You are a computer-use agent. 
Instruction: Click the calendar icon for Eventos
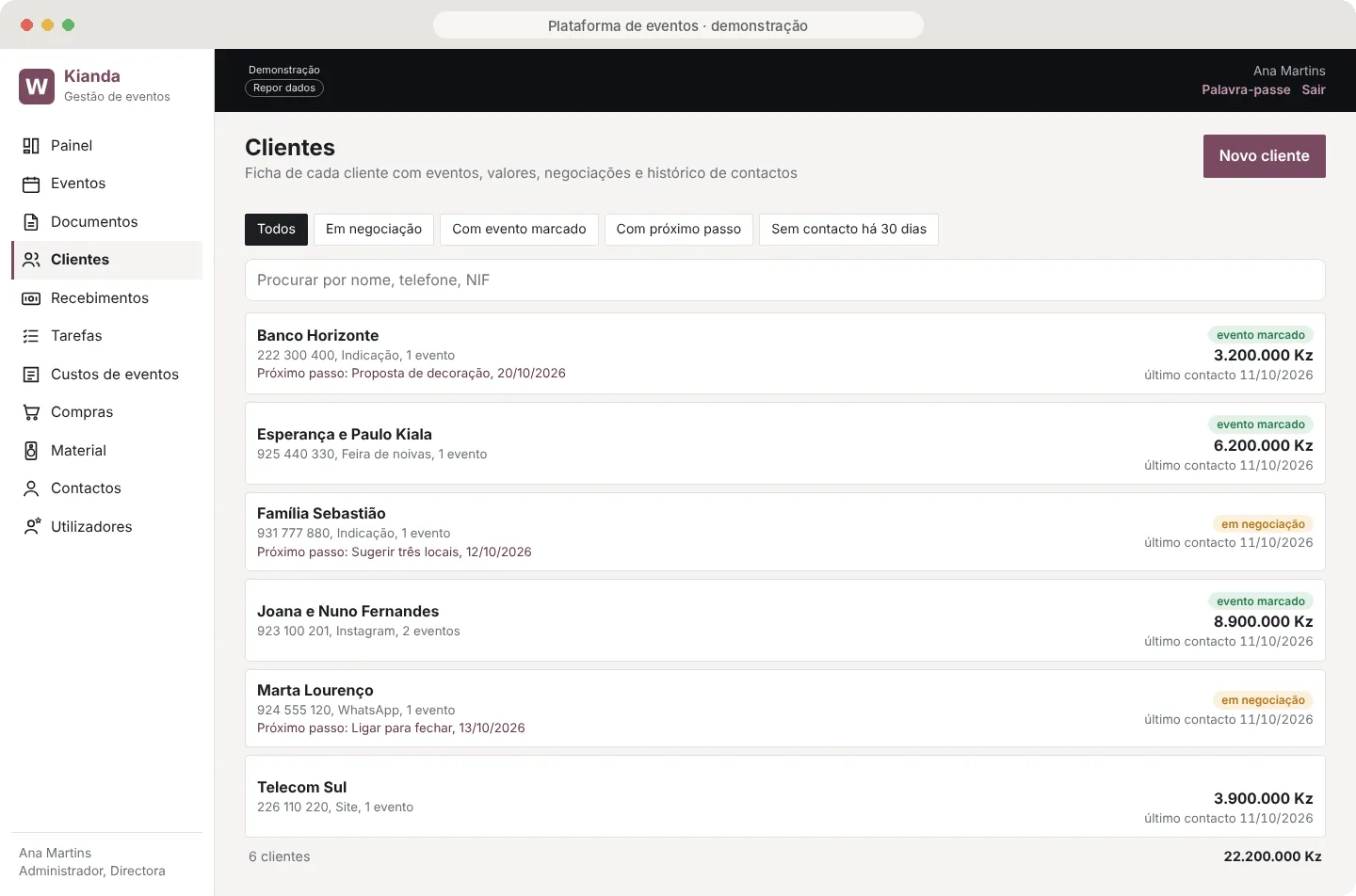pos(31,184)
